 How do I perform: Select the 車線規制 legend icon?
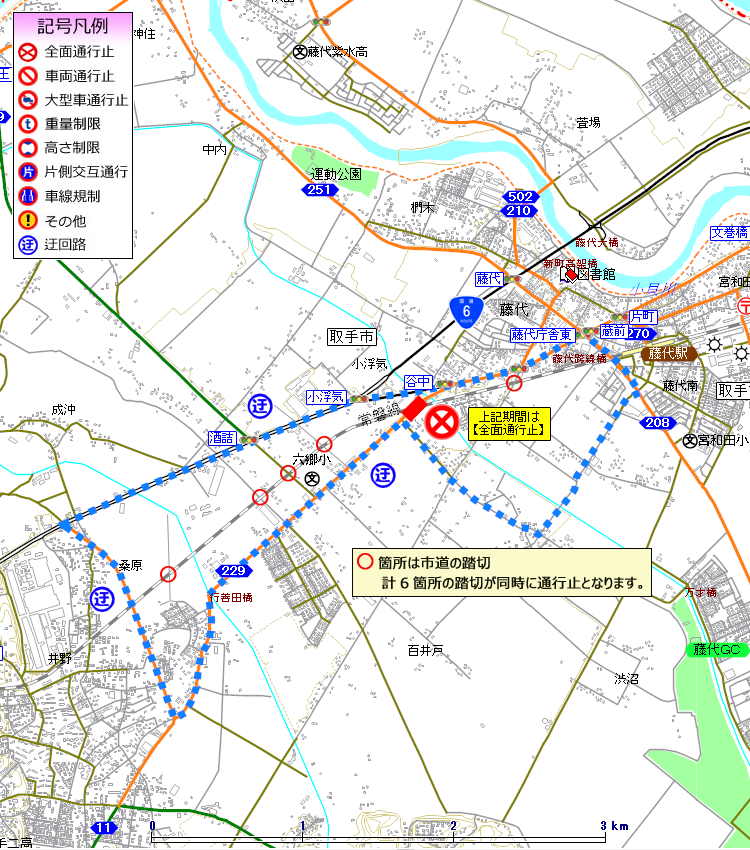tap(28, 196)
